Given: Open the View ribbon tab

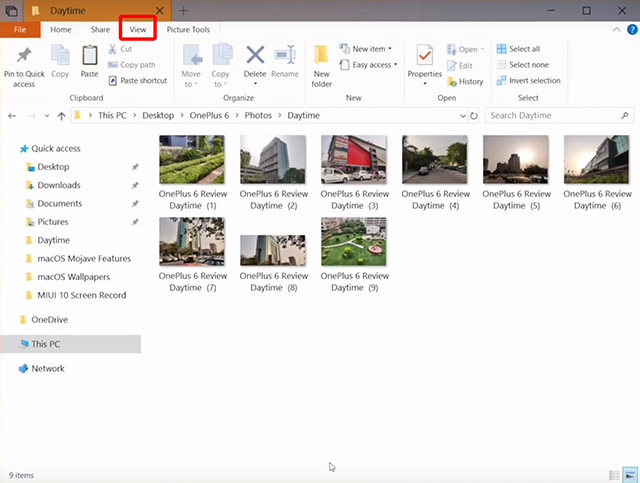Looking at the screenshot, I should [x=138, y=29].
